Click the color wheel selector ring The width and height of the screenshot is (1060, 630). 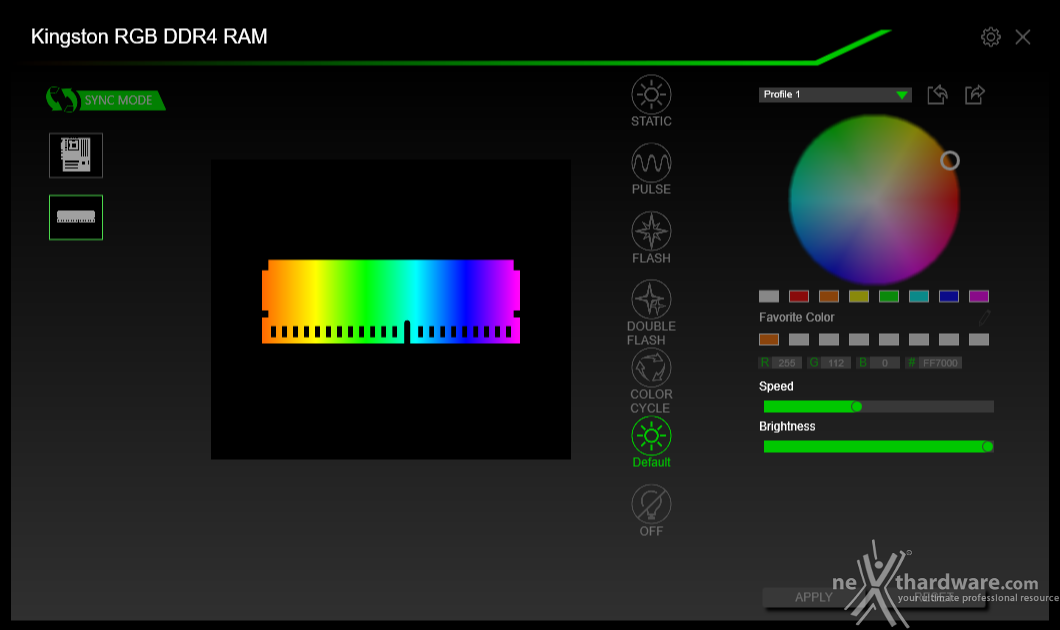point(950,160)
